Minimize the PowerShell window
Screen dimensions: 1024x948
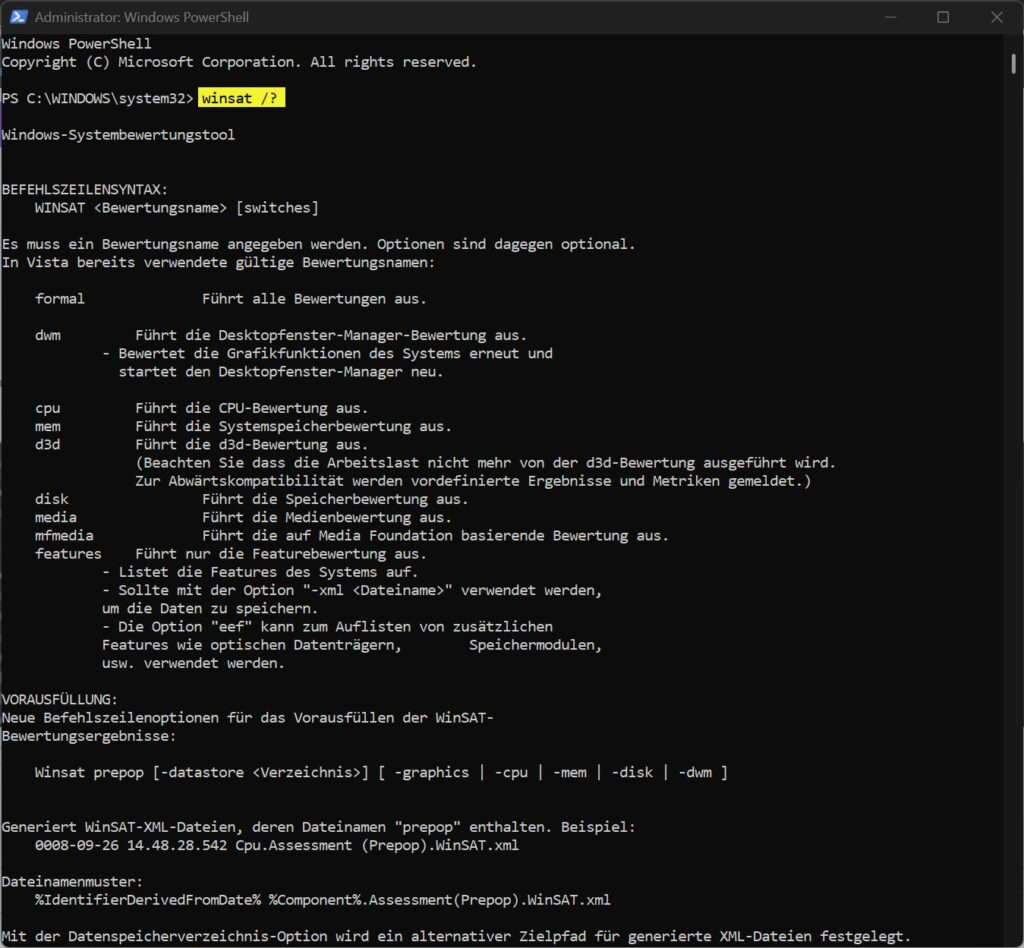point(889,17)
